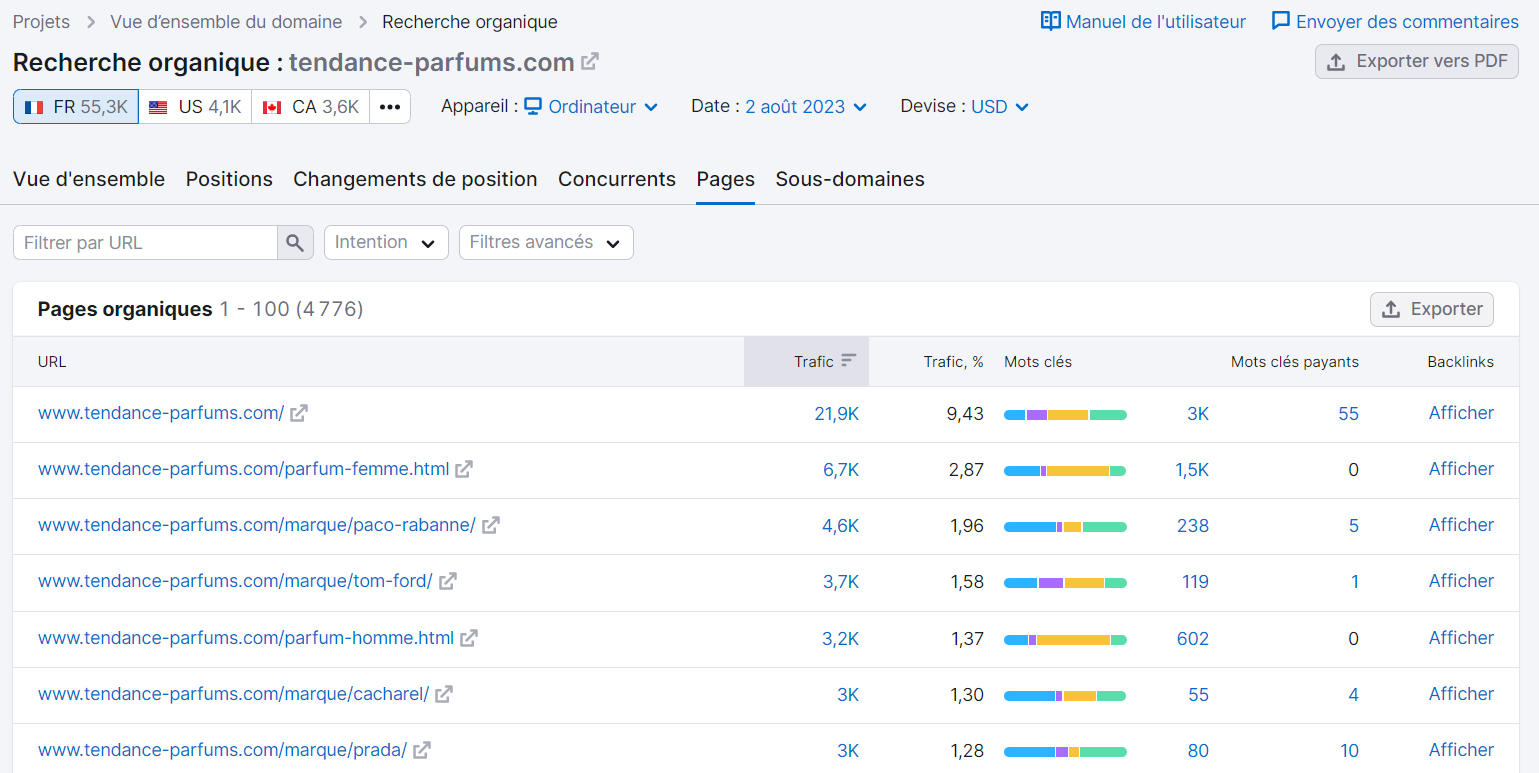Open external link icon for cacharel row
The image size is (1539, 773).
tap(444, 694)
